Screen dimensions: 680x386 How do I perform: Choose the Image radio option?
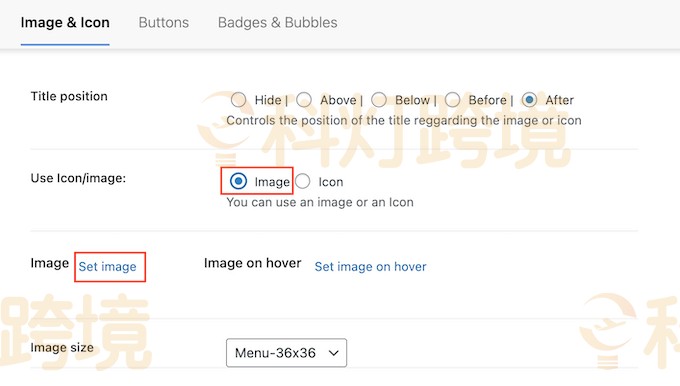tap(238, 181)
